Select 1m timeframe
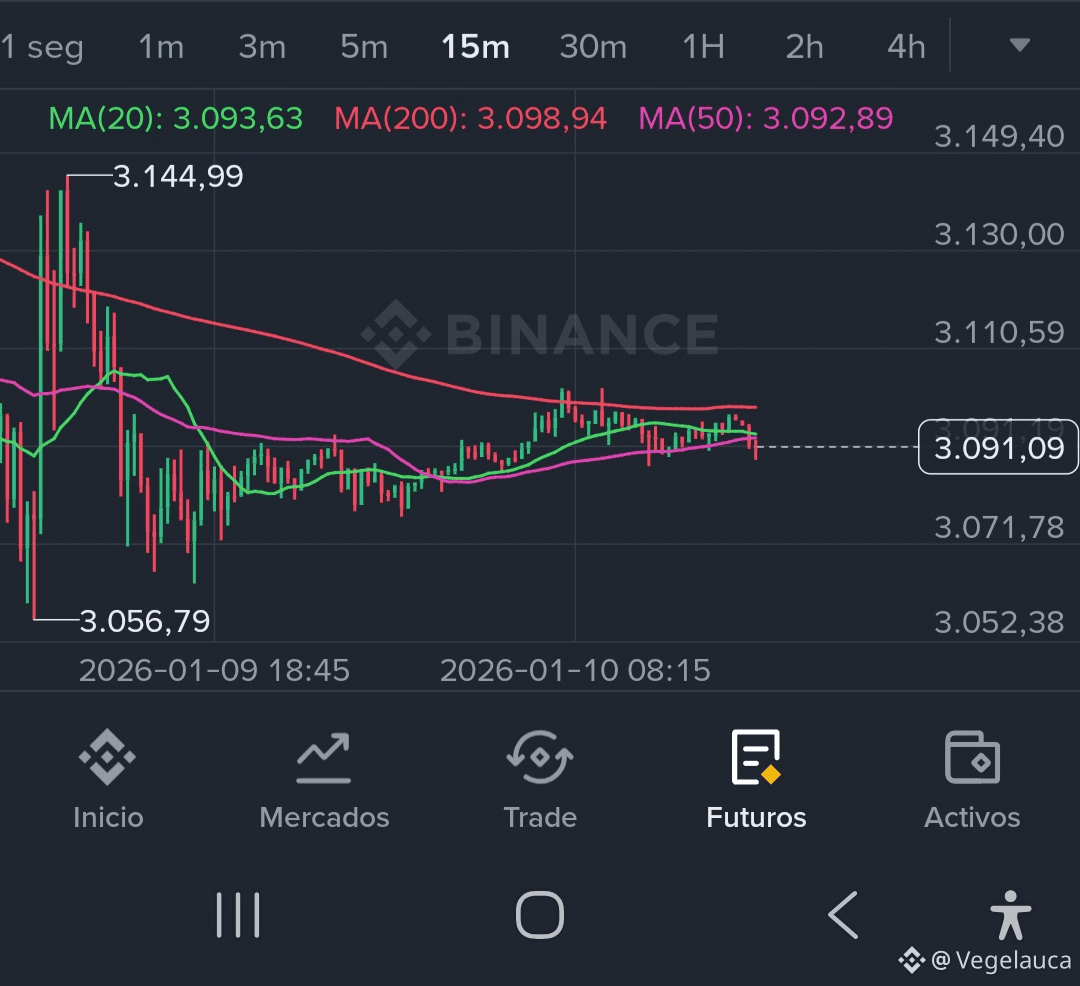This screenshot has width=1080, height=986. pyautogui.click(x=161, y=47)
